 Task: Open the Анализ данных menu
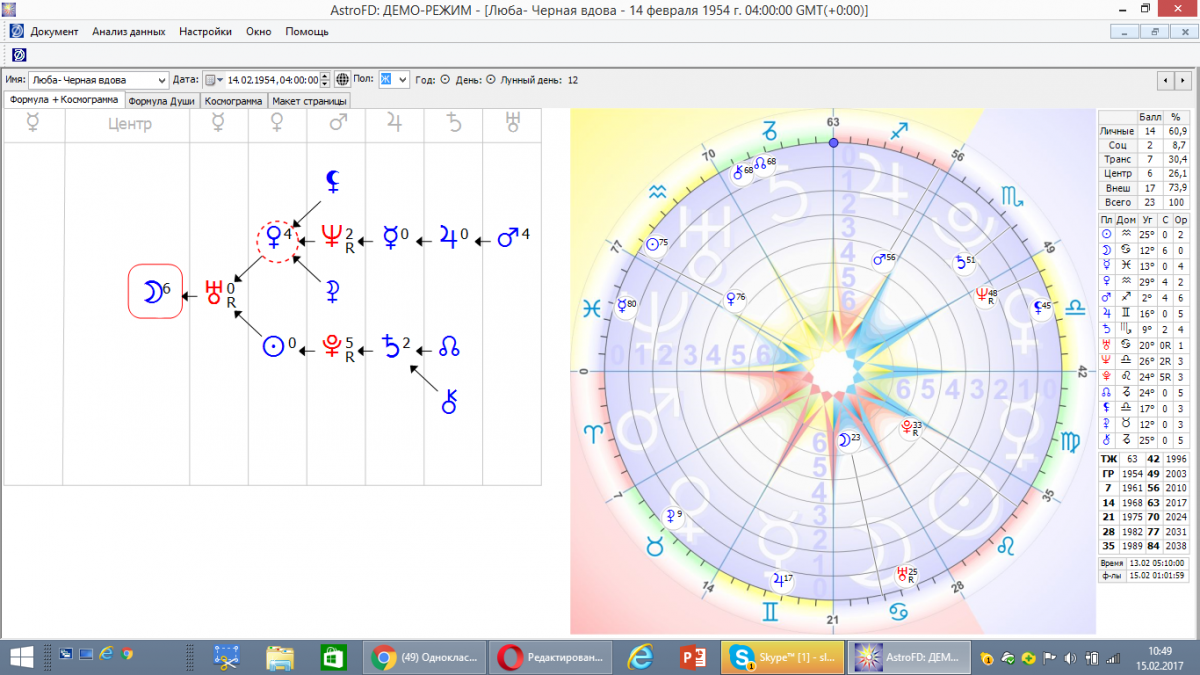(x=128, y=31)
